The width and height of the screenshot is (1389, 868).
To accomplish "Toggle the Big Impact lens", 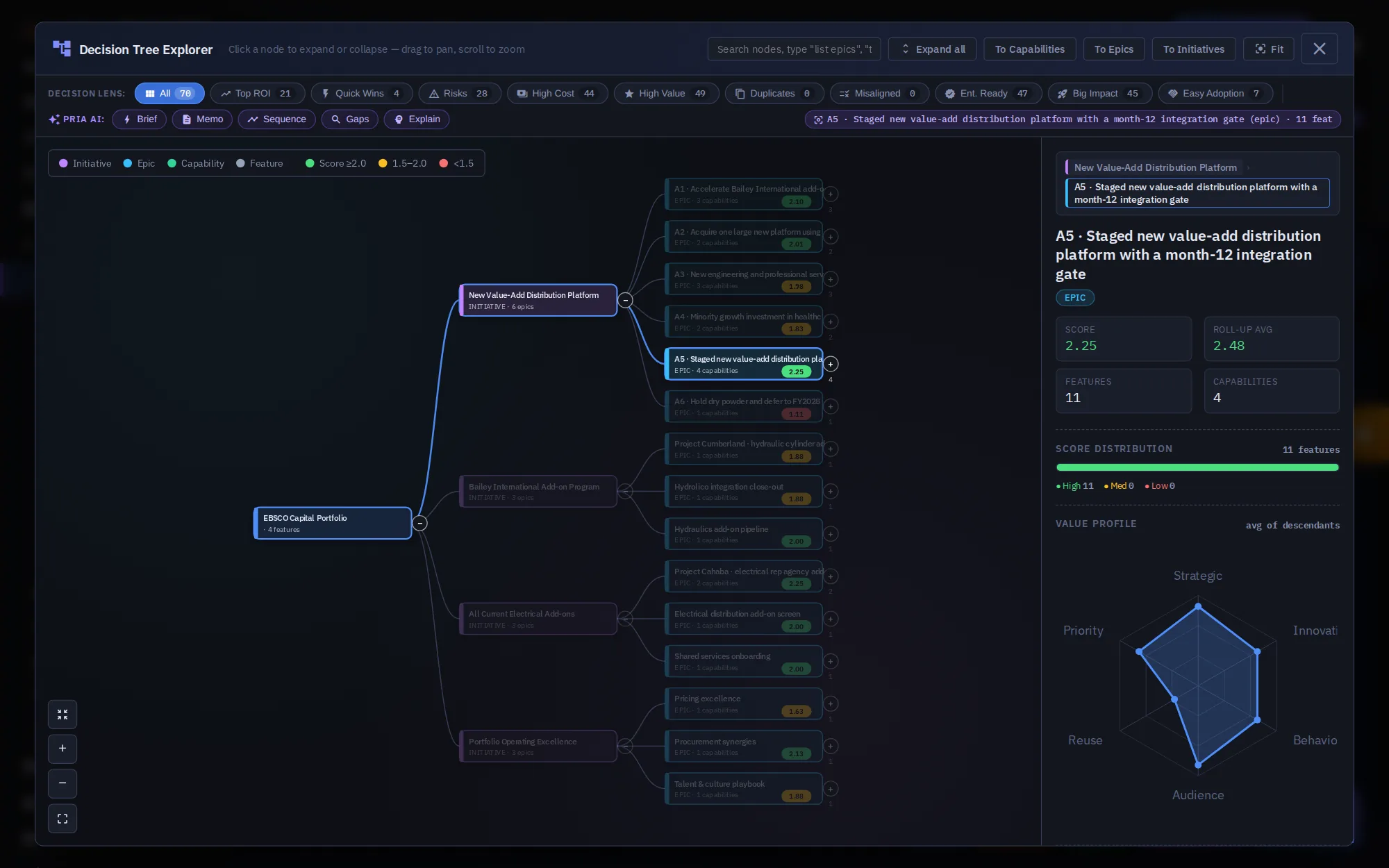I will pos(1100,93).
